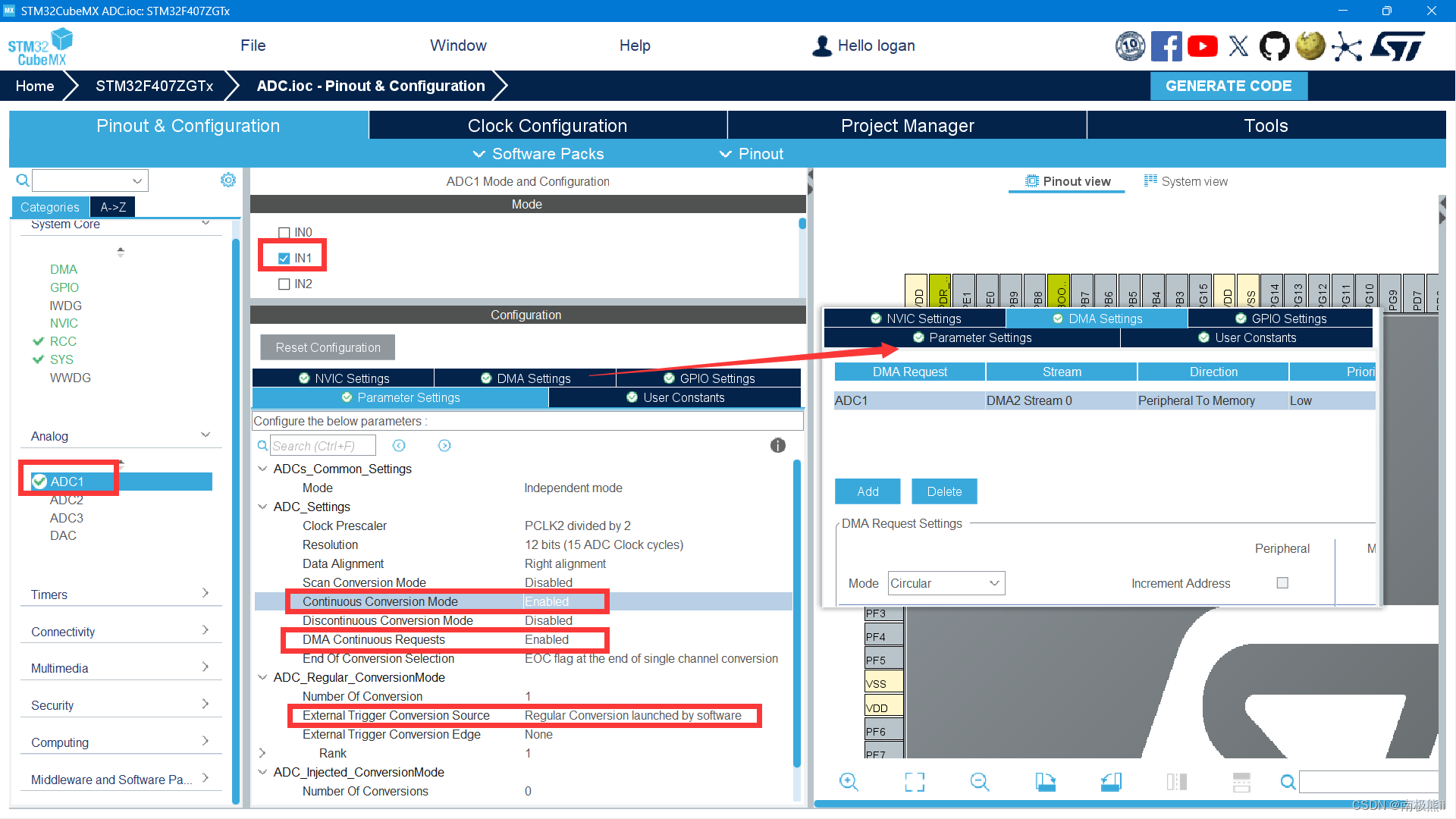
Task: Click the parameter info icon
Action: coord(777,446)
